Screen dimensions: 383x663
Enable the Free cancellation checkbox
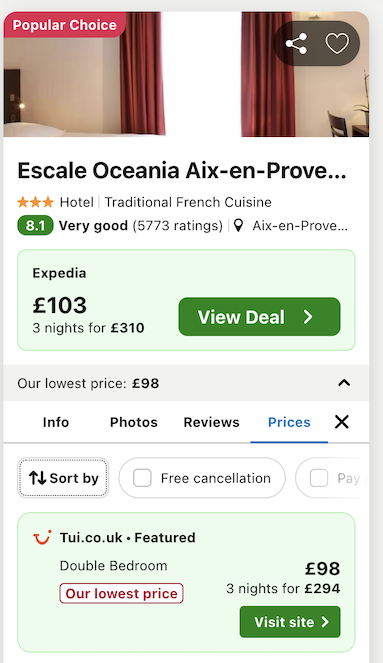[142, 478]
